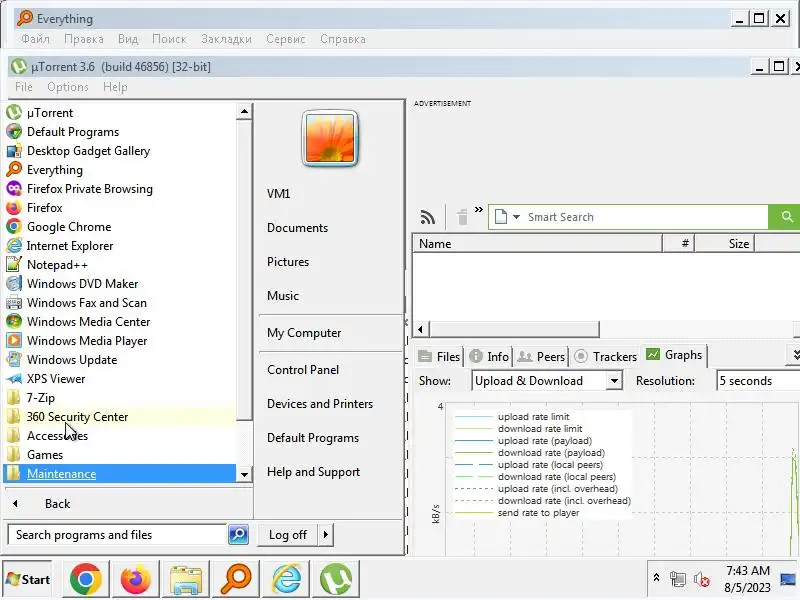Viewport: 800px width, 600px height.
Task: Open the Сервис menu in Everything window
Action: point(286,39)
